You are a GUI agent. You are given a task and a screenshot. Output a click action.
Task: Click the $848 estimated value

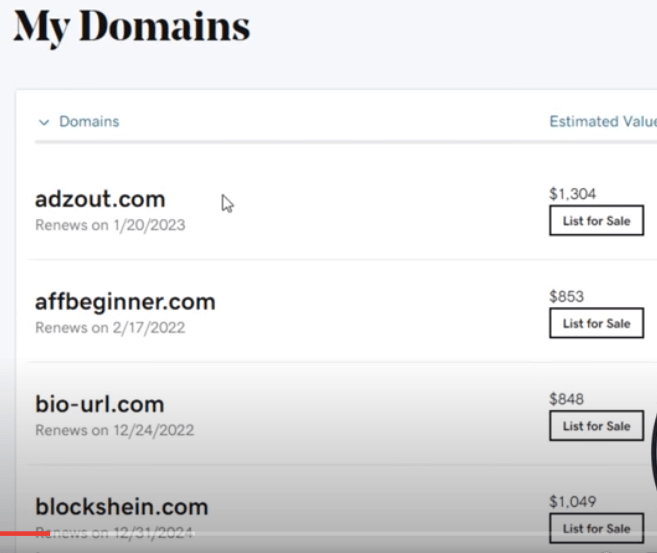(x=566, y=399)
